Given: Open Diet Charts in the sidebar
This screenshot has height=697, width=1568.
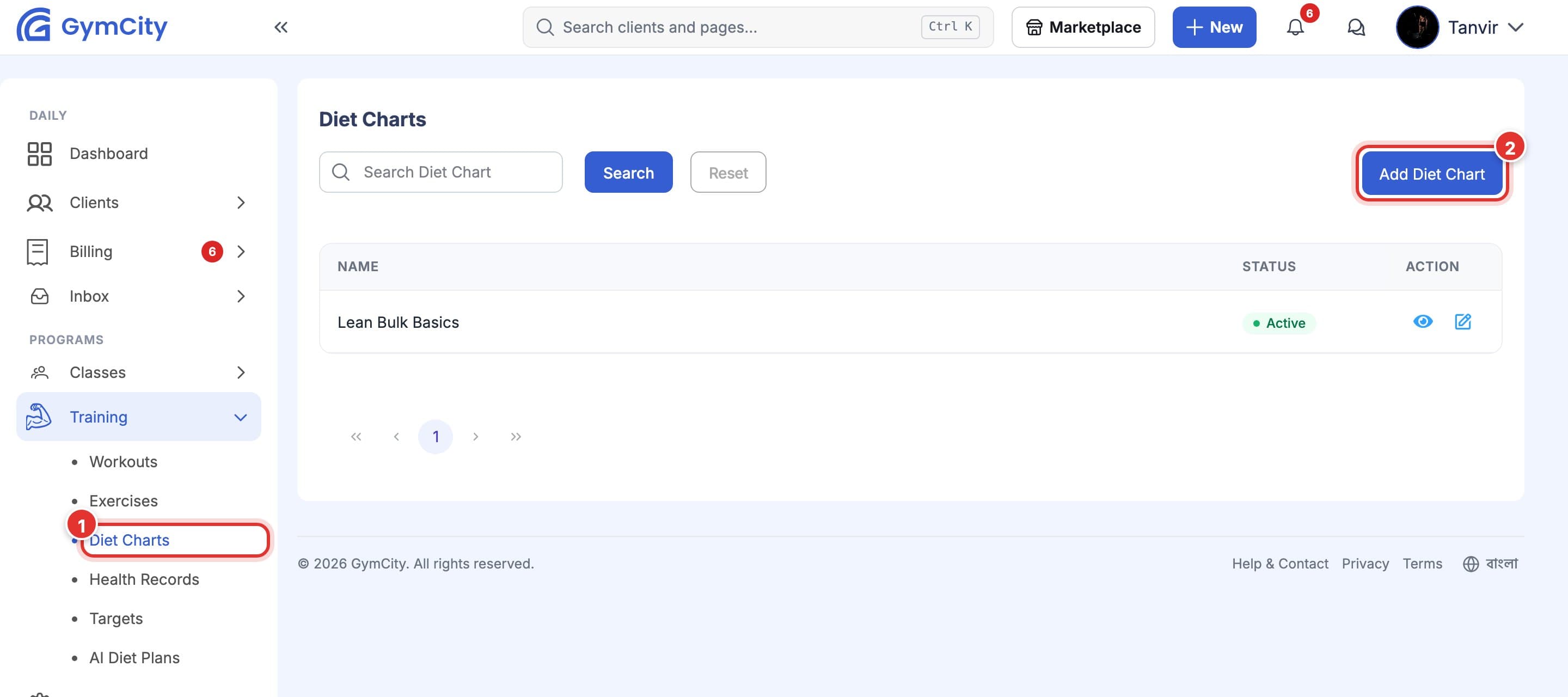Looking at the screenshot, I should tap(129, 541).
